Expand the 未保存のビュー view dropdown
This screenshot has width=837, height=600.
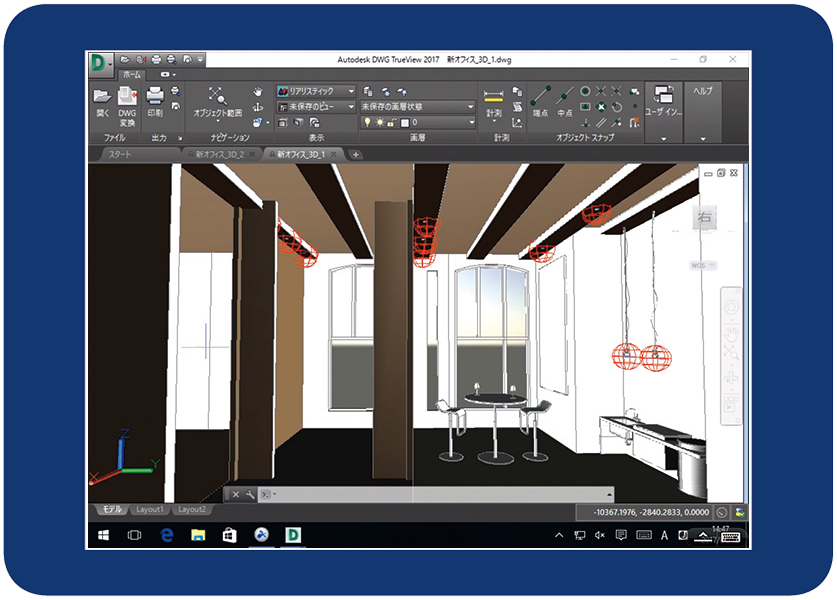[316, 106]
